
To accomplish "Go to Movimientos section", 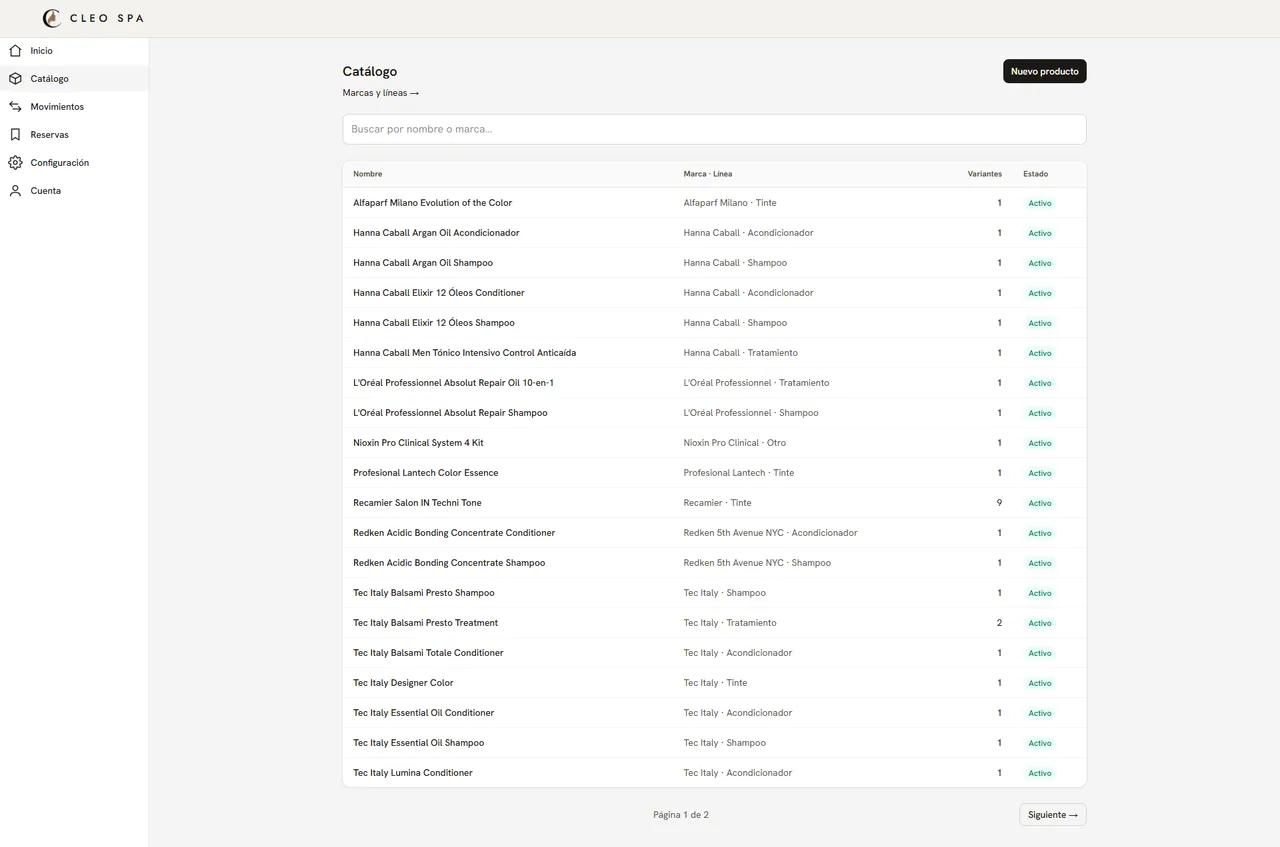I will [74, 107].
